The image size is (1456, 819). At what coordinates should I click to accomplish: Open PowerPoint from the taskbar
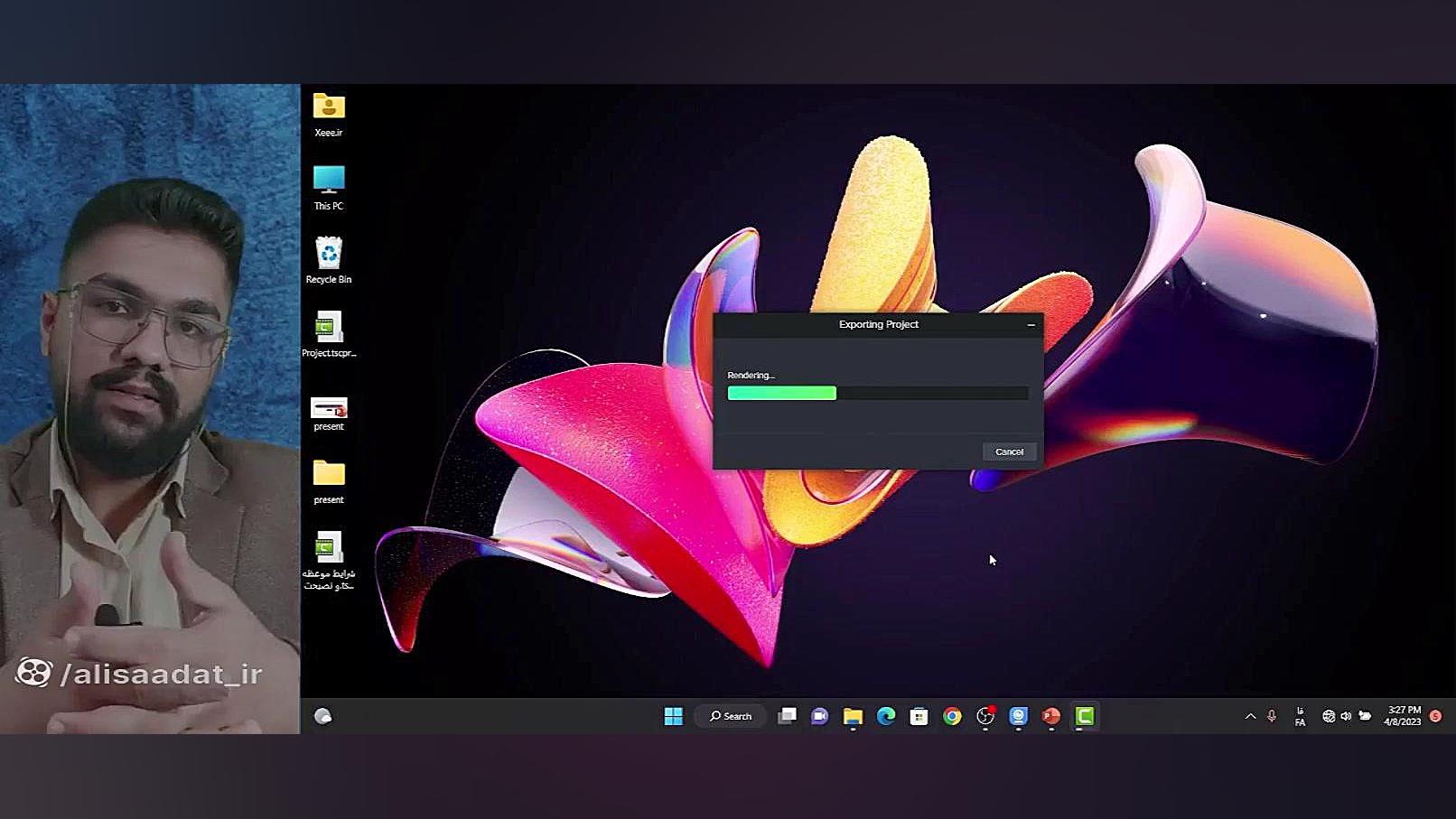1051,716
